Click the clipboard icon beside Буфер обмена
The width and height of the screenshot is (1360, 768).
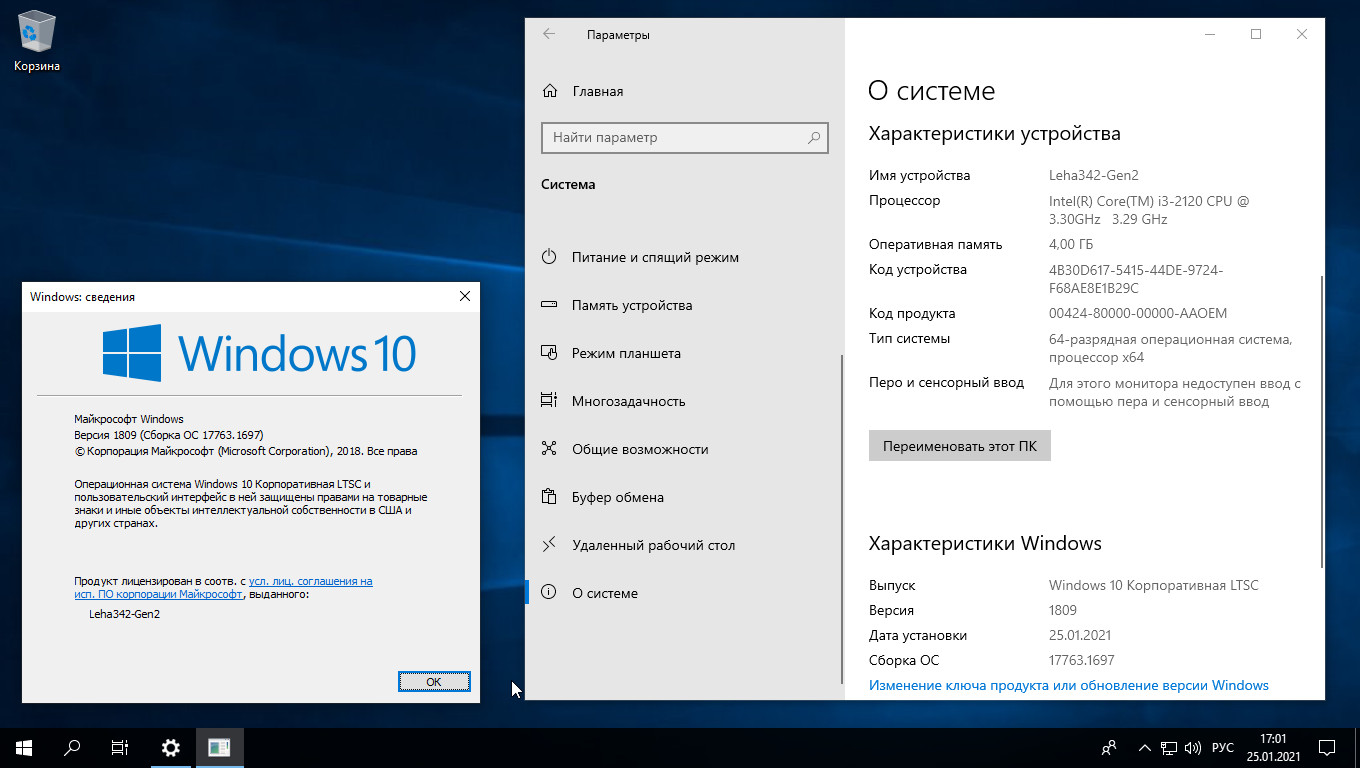point(549,497)
